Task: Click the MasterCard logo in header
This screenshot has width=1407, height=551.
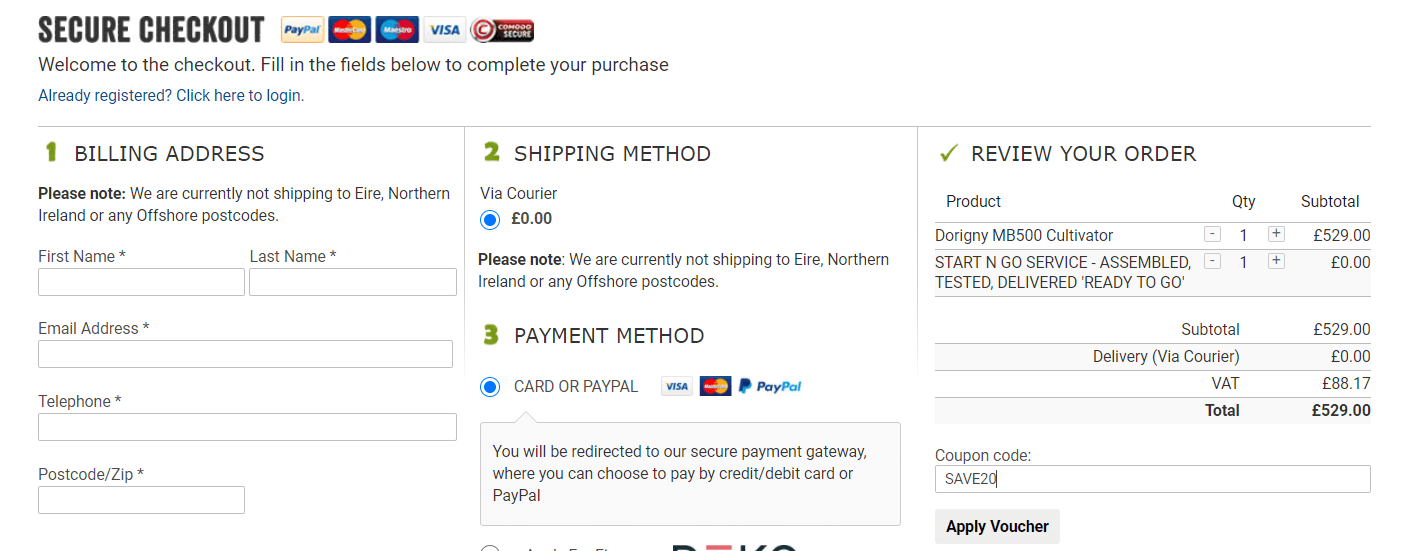Action: (349, 30)
